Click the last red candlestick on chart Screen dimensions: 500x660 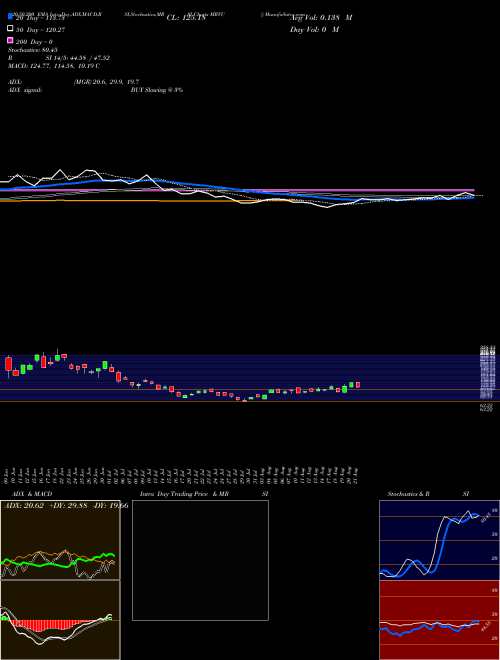[x=358, y=385]
